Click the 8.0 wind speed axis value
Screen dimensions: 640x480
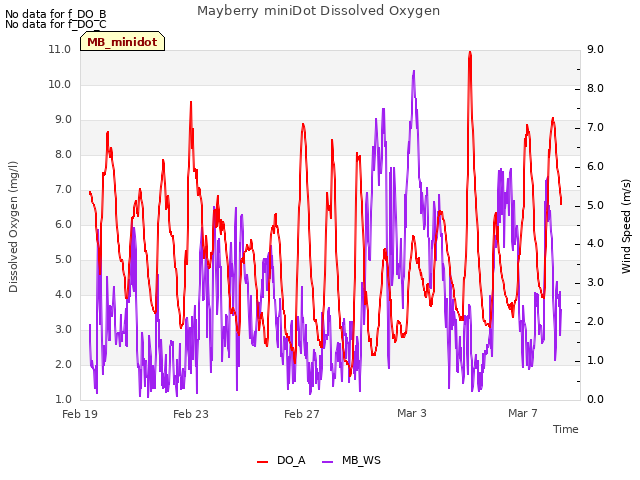pyautogui.click(x=595, y=89)
